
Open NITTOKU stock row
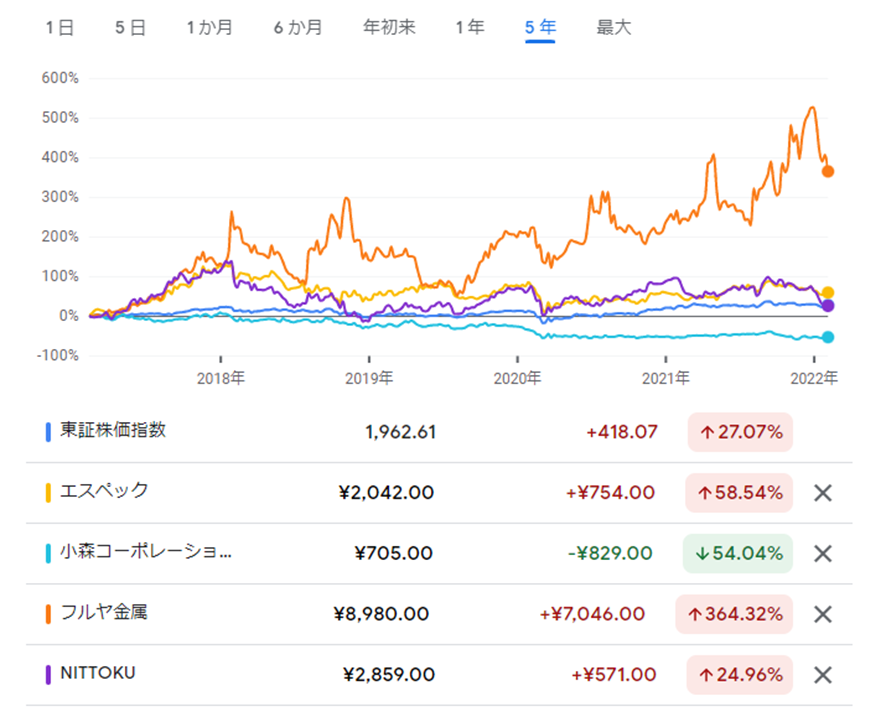coord(439,674)
